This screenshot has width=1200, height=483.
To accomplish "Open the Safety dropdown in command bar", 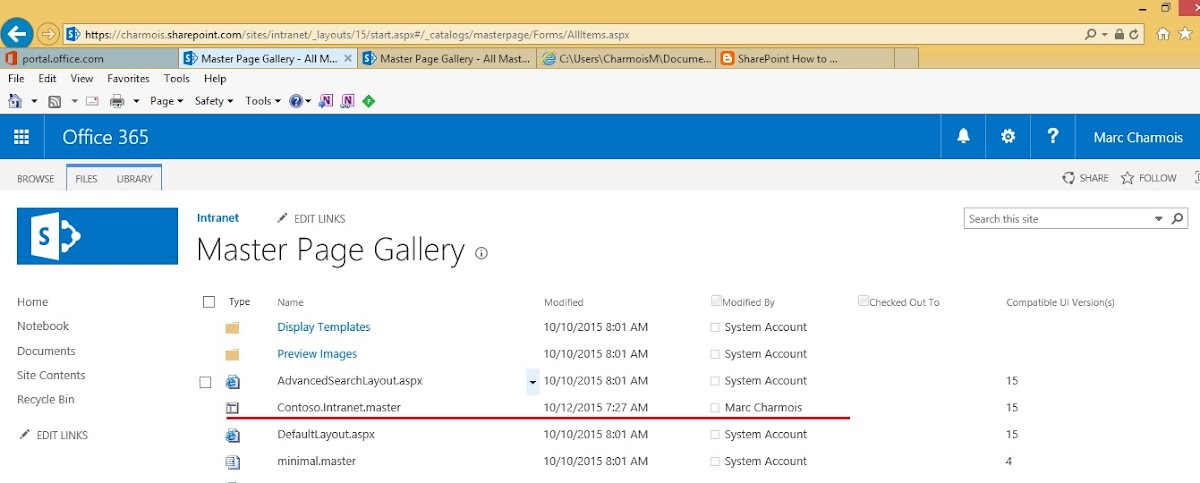I will 213,101.
